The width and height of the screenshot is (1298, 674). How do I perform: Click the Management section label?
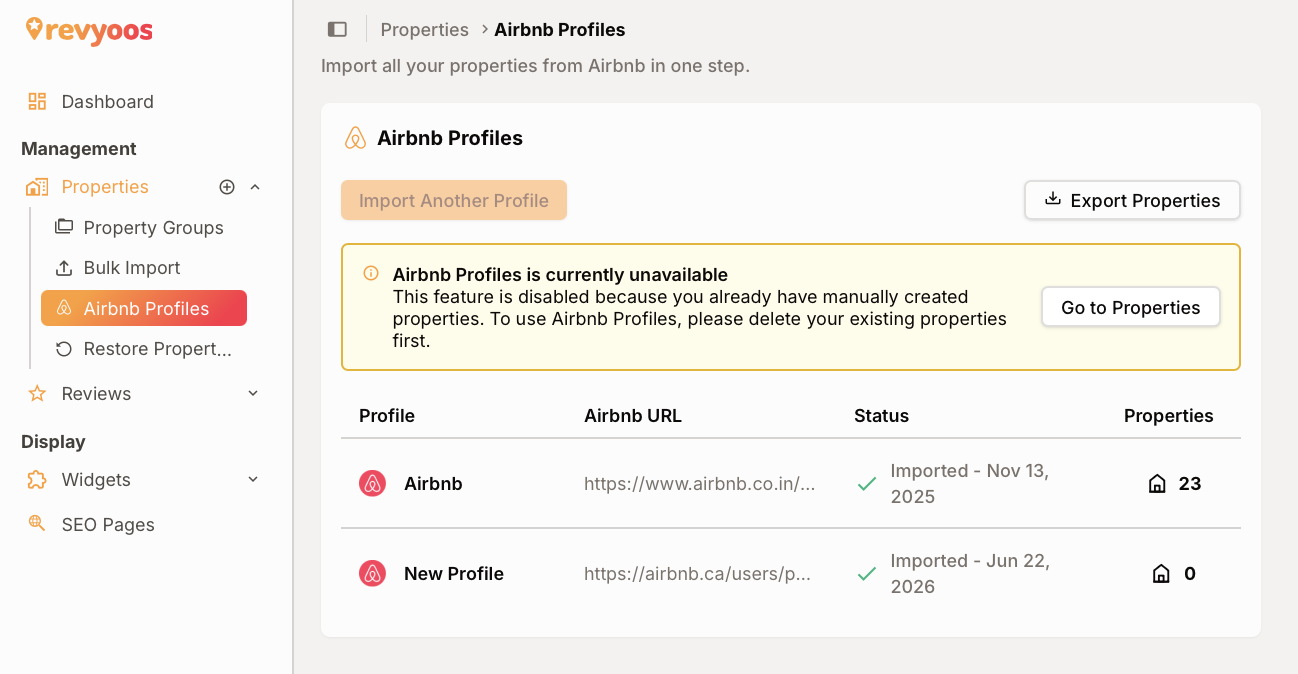[79, 149]
